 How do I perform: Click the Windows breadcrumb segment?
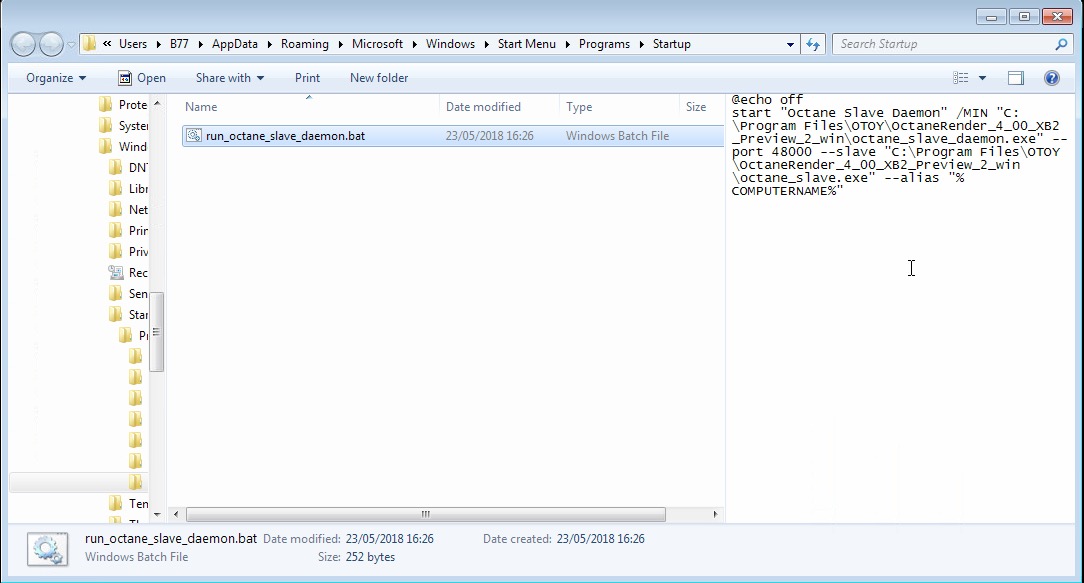click(x=450, y=44)
